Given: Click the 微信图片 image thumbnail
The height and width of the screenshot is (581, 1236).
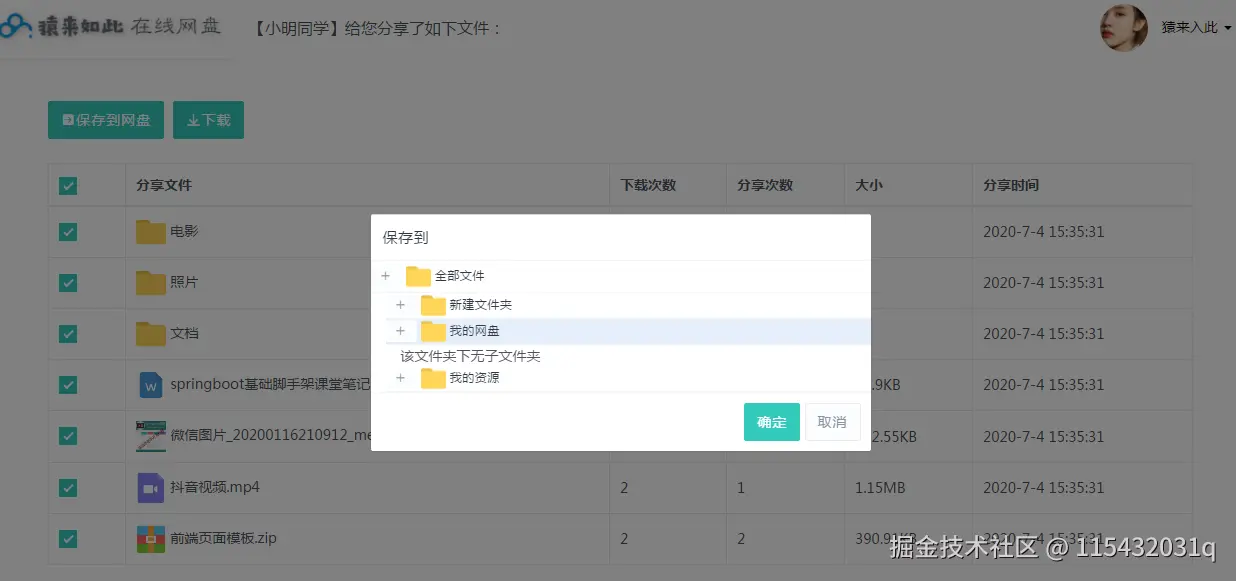Looking at the screenshot, I should coord(150,436).
